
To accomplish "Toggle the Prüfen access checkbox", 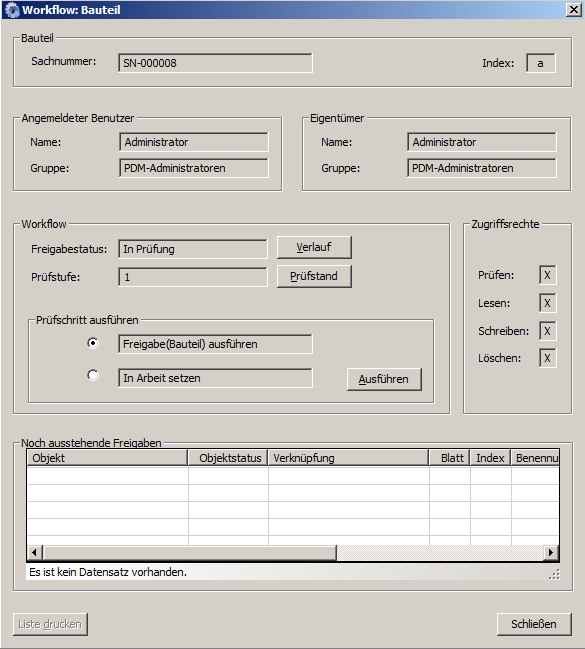I will pos(547,275).
